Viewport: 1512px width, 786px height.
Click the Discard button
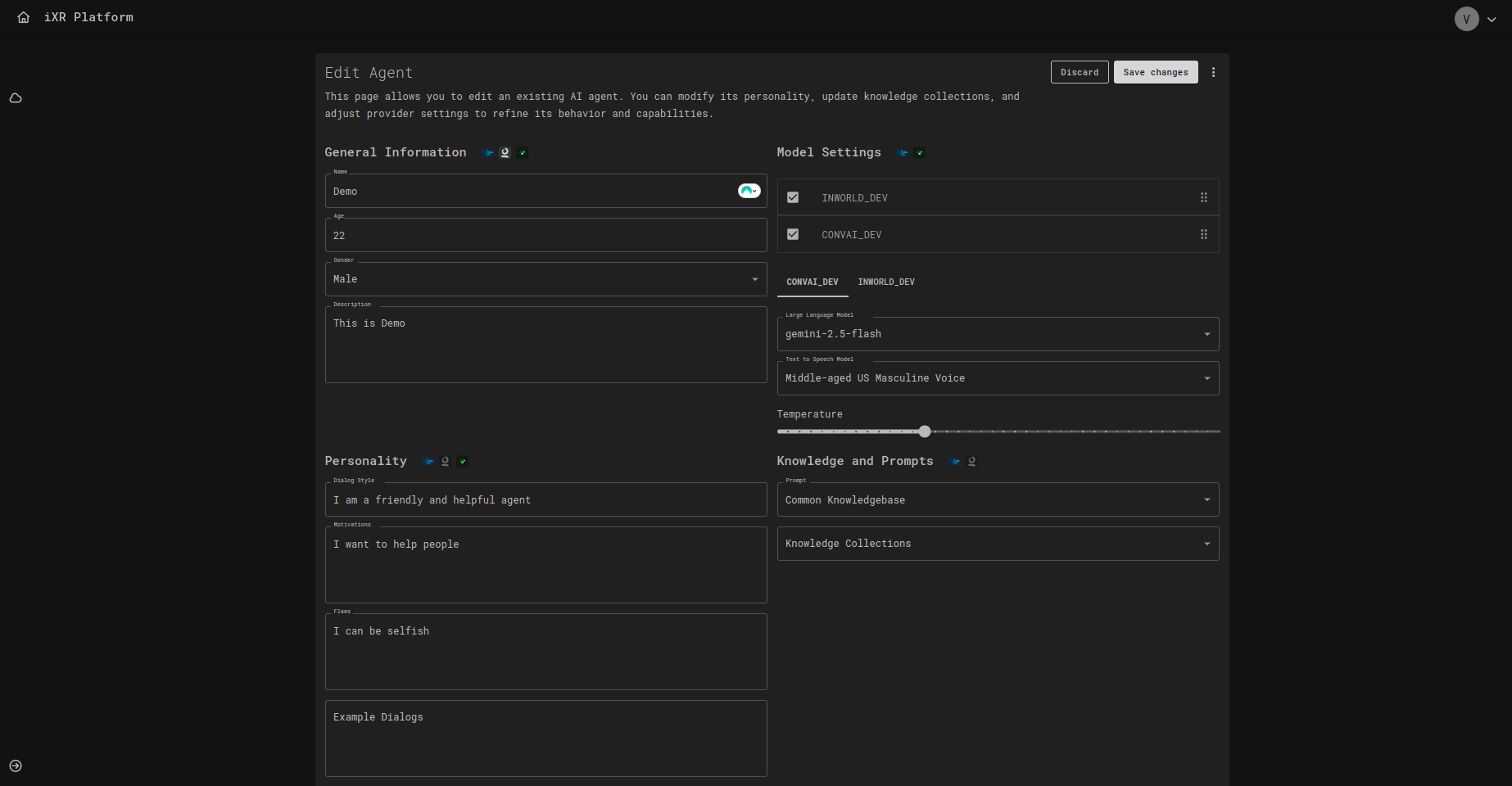click(1079, 72)
